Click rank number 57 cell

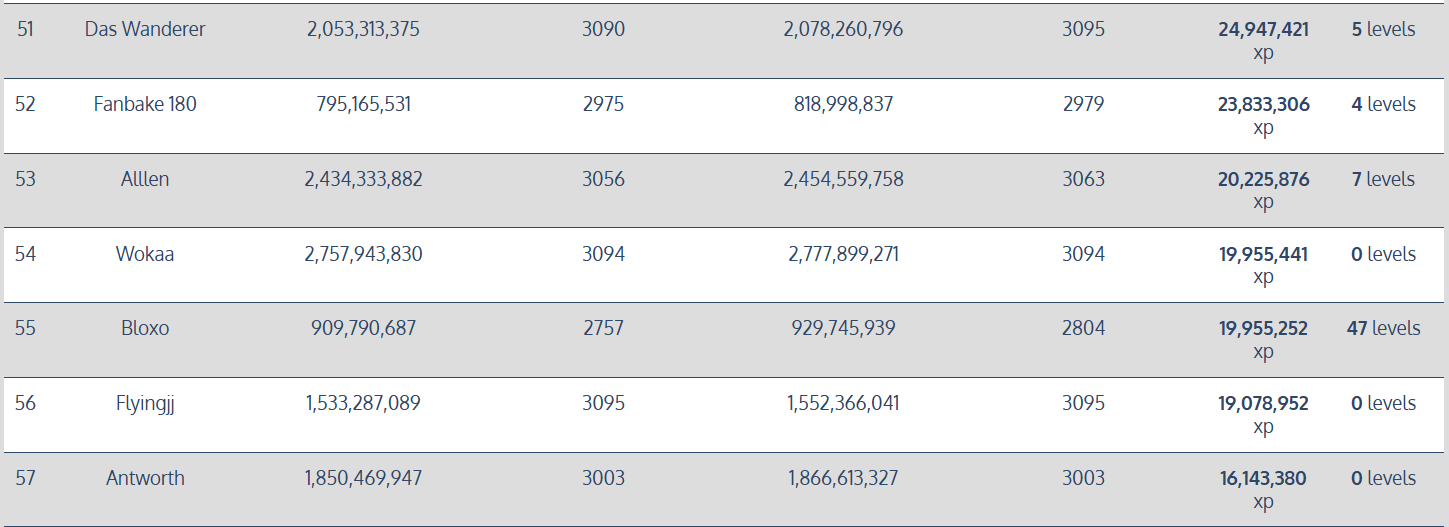point(25,478)
